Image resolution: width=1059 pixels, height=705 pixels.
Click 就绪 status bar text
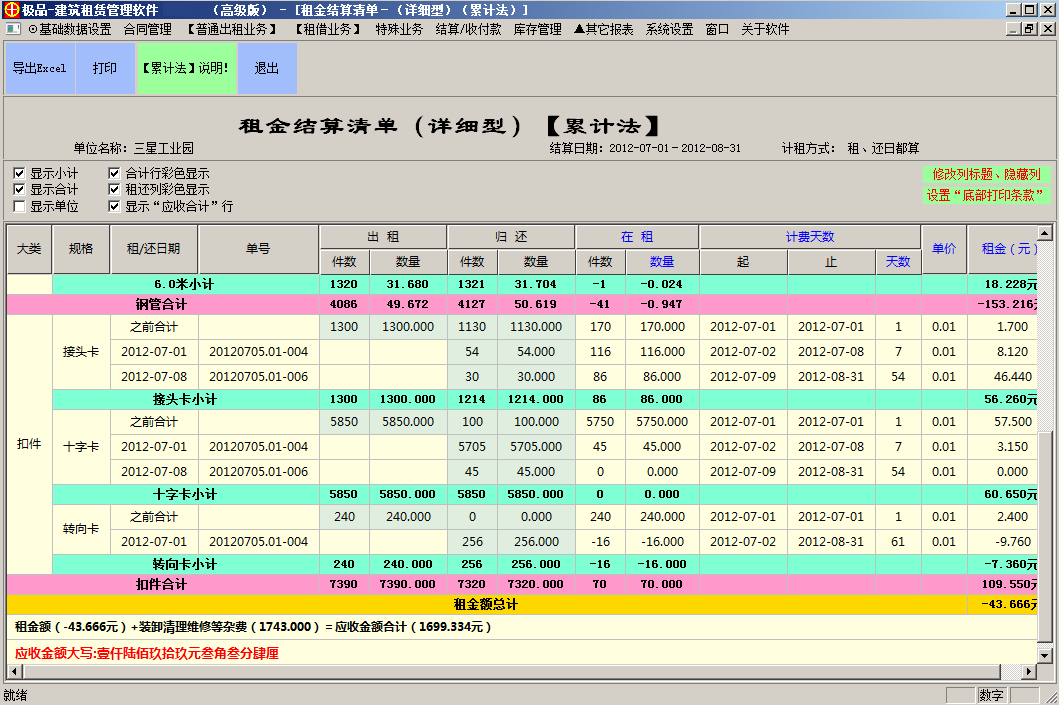(x=16, y=695)
